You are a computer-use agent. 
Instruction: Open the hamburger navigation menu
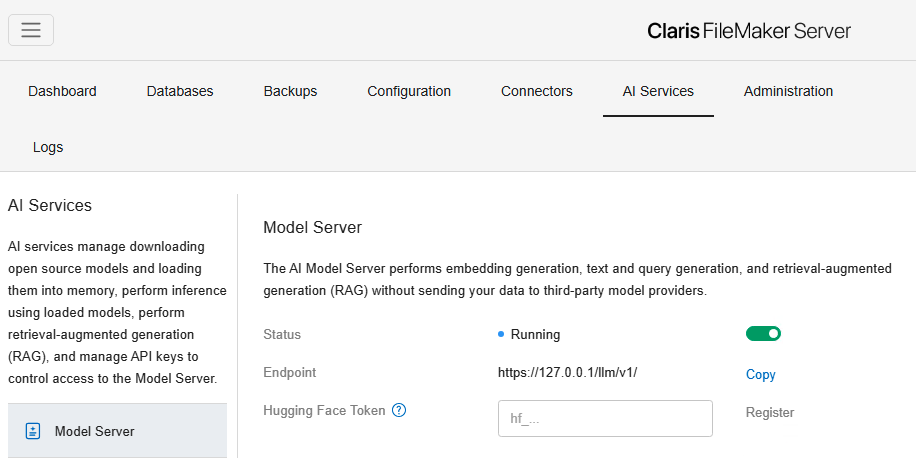[31, 30]
